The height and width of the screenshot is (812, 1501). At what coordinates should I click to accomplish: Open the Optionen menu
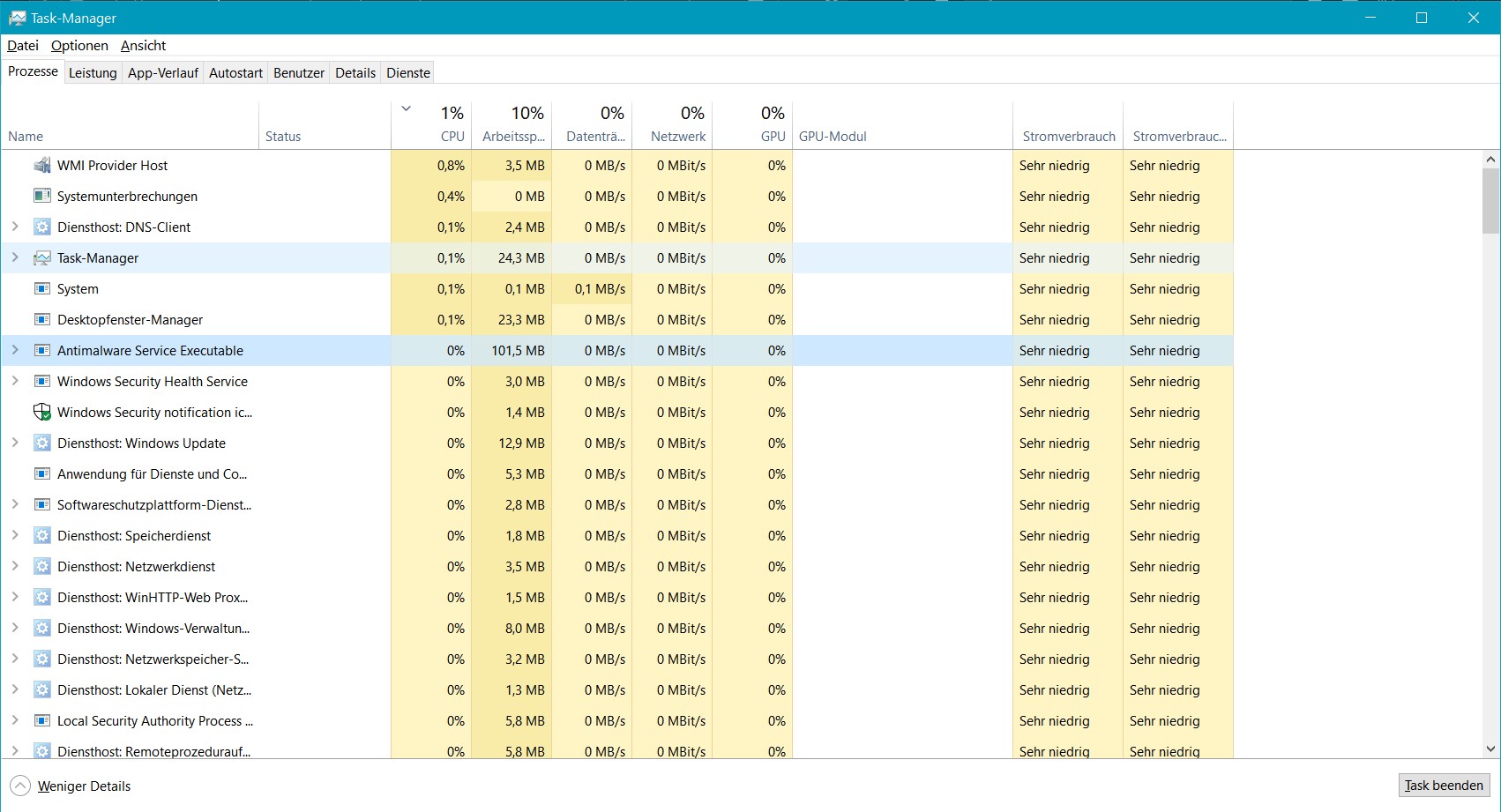79,45
